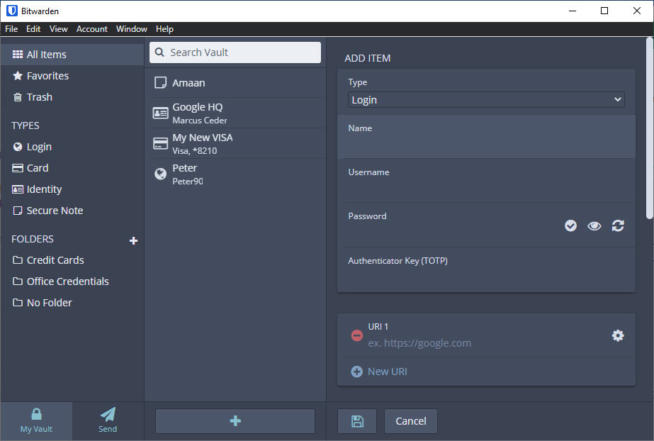Switch to My Vault tab

click(x=36, y=421)
